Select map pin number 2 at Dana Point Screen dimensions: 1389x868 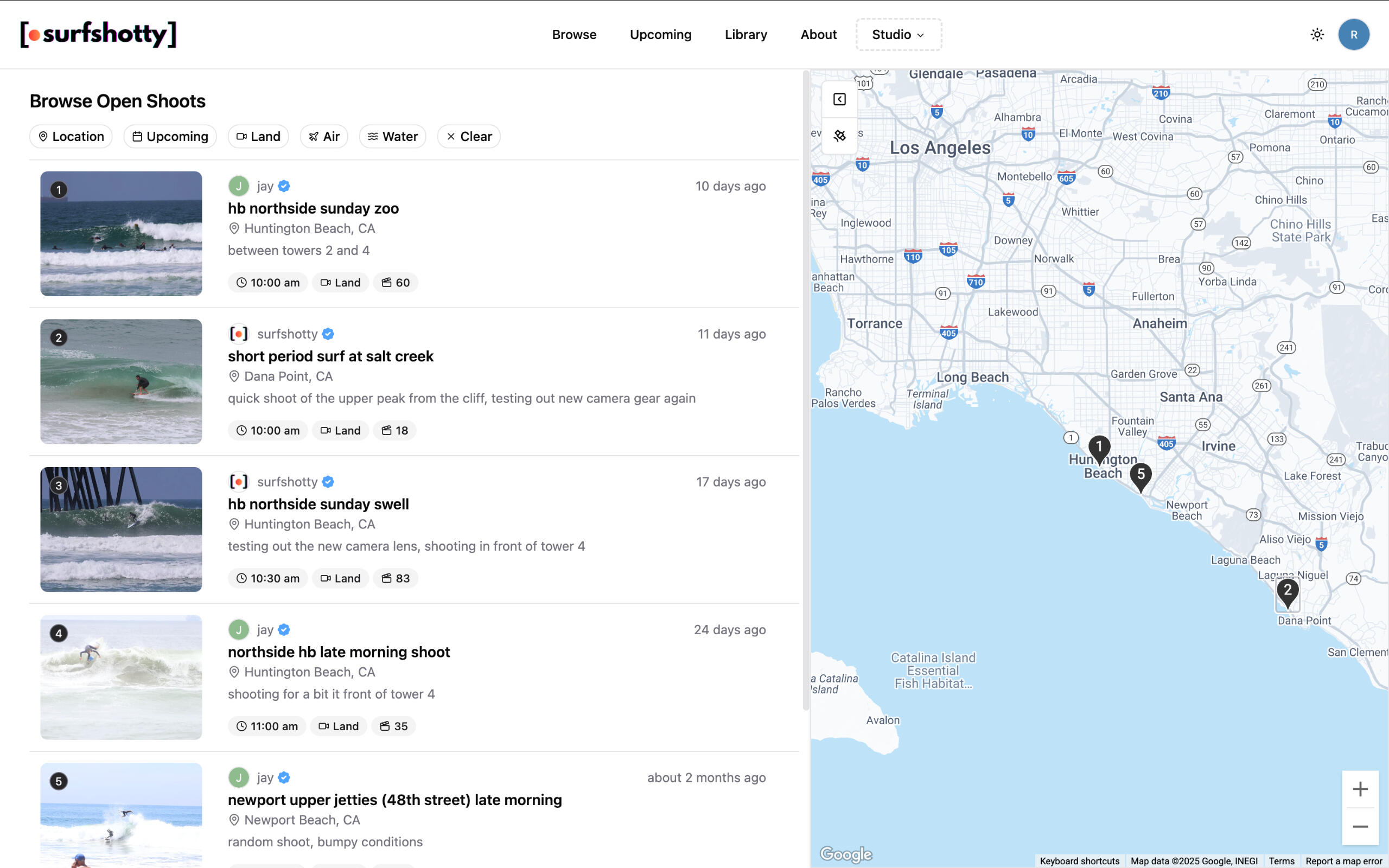(1288, 591)
